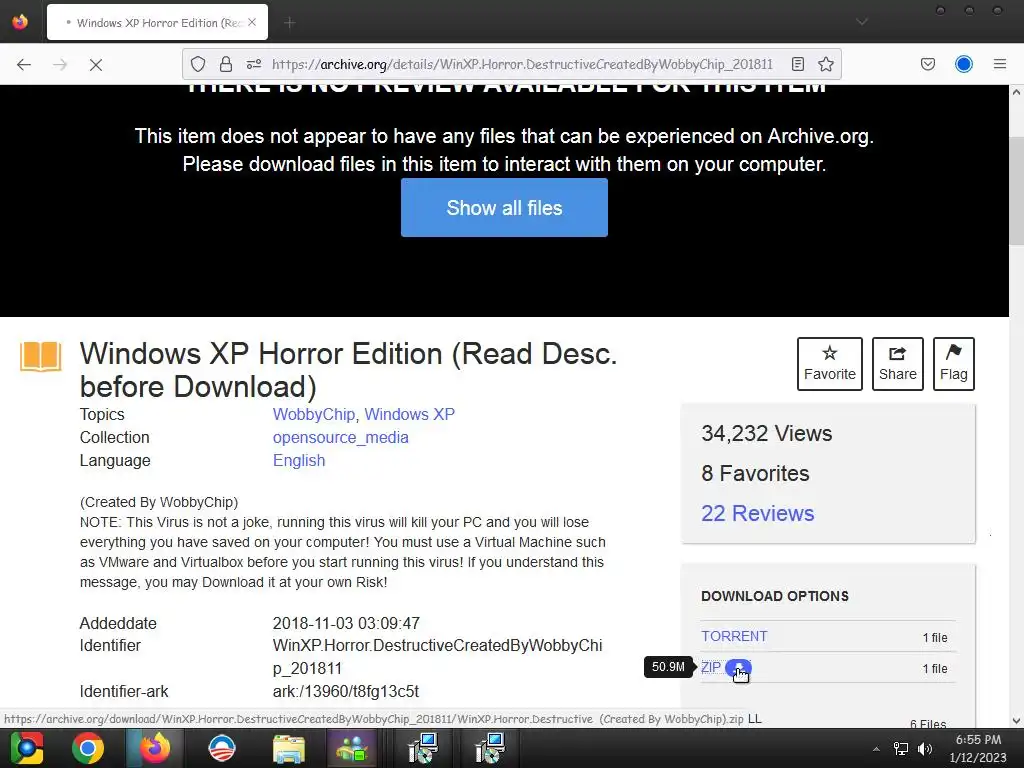Click the Firefox taskbar icon
The width and height of the screenshot is (1024, 768).
click(x=155, y=748)
